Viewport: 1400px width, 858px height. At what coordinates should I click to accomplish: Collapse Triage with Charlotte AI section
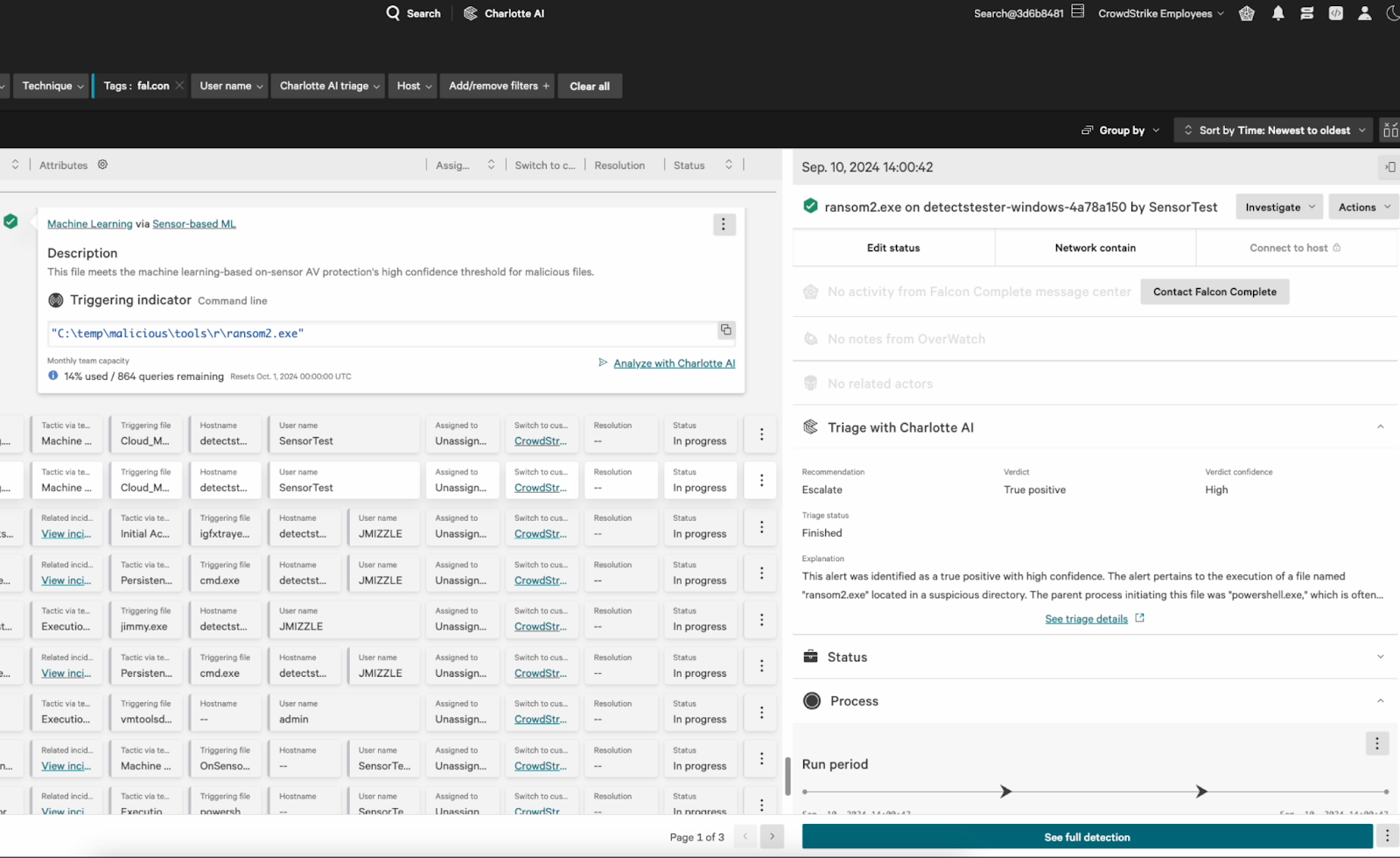tap(1380, 427)
